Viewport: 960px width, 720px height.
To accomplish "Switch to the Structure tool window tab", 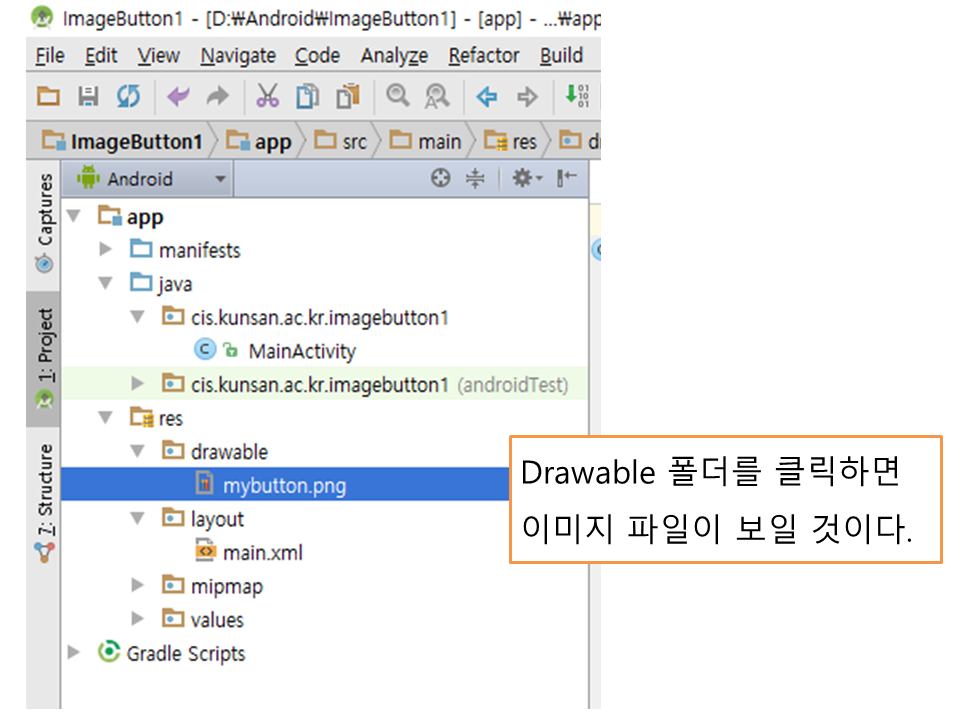I will point(44,495).
